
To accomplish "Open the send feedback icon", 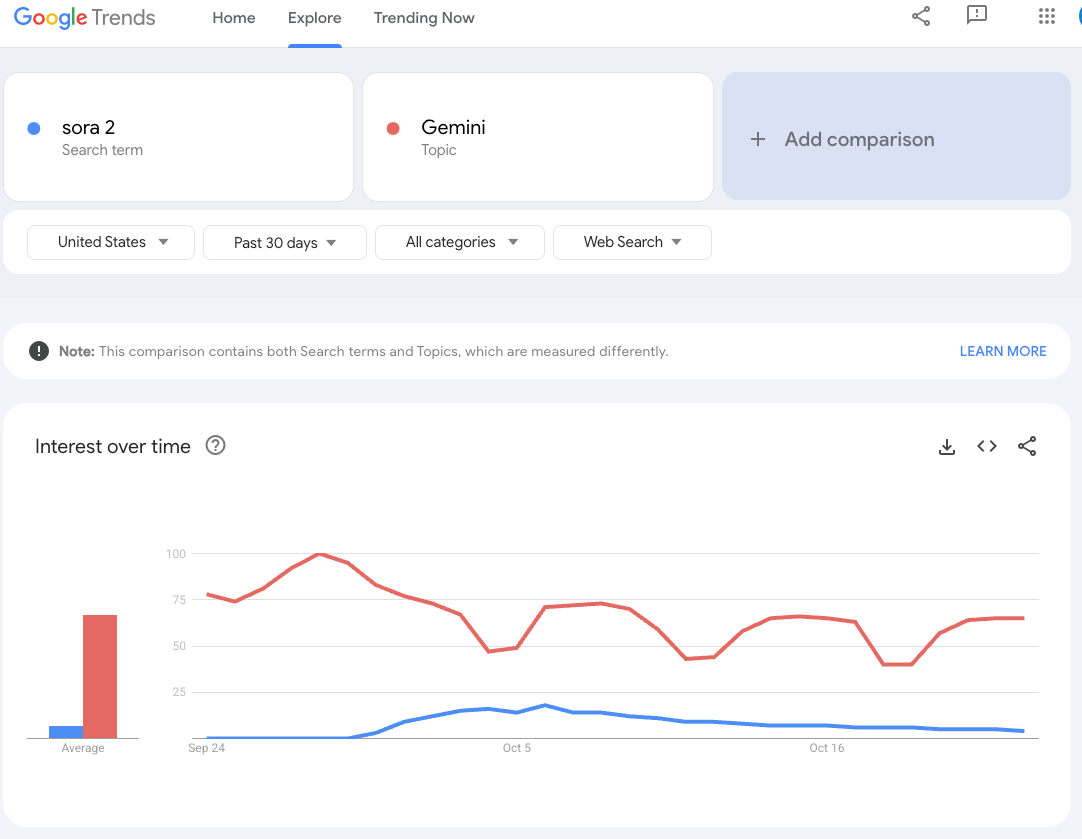I will tap(977, 16).
